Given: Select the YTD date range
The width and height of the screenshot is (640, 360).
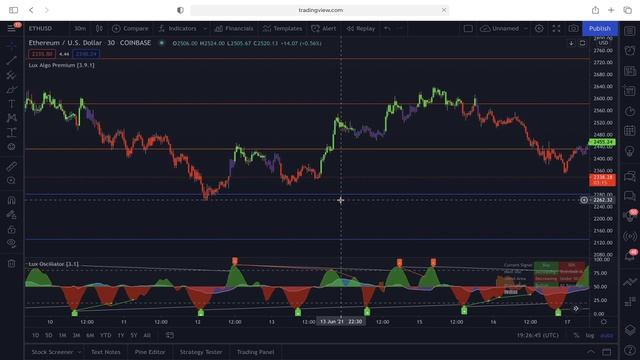Looking at the screenshot, I should pyautogui.click(x=105, y=335).
